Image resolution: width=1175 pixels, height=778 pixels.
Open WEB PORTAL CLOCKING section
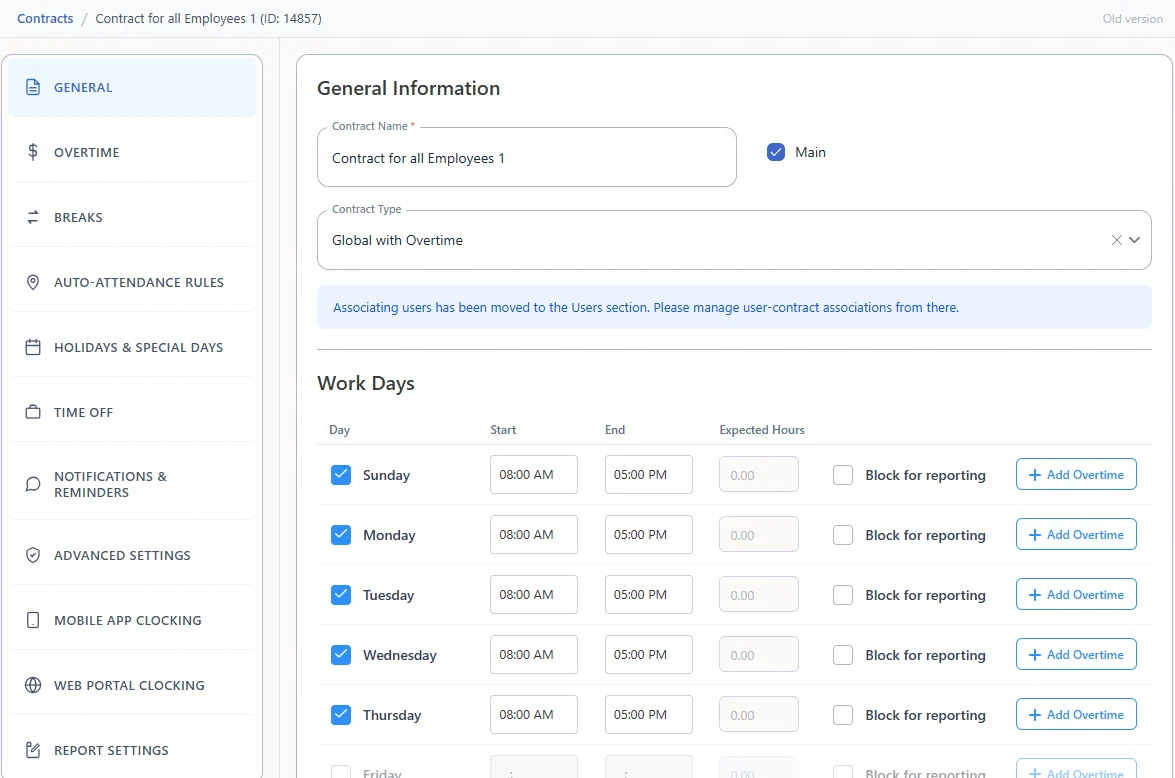pyautogui.click(x=132, y=685)
